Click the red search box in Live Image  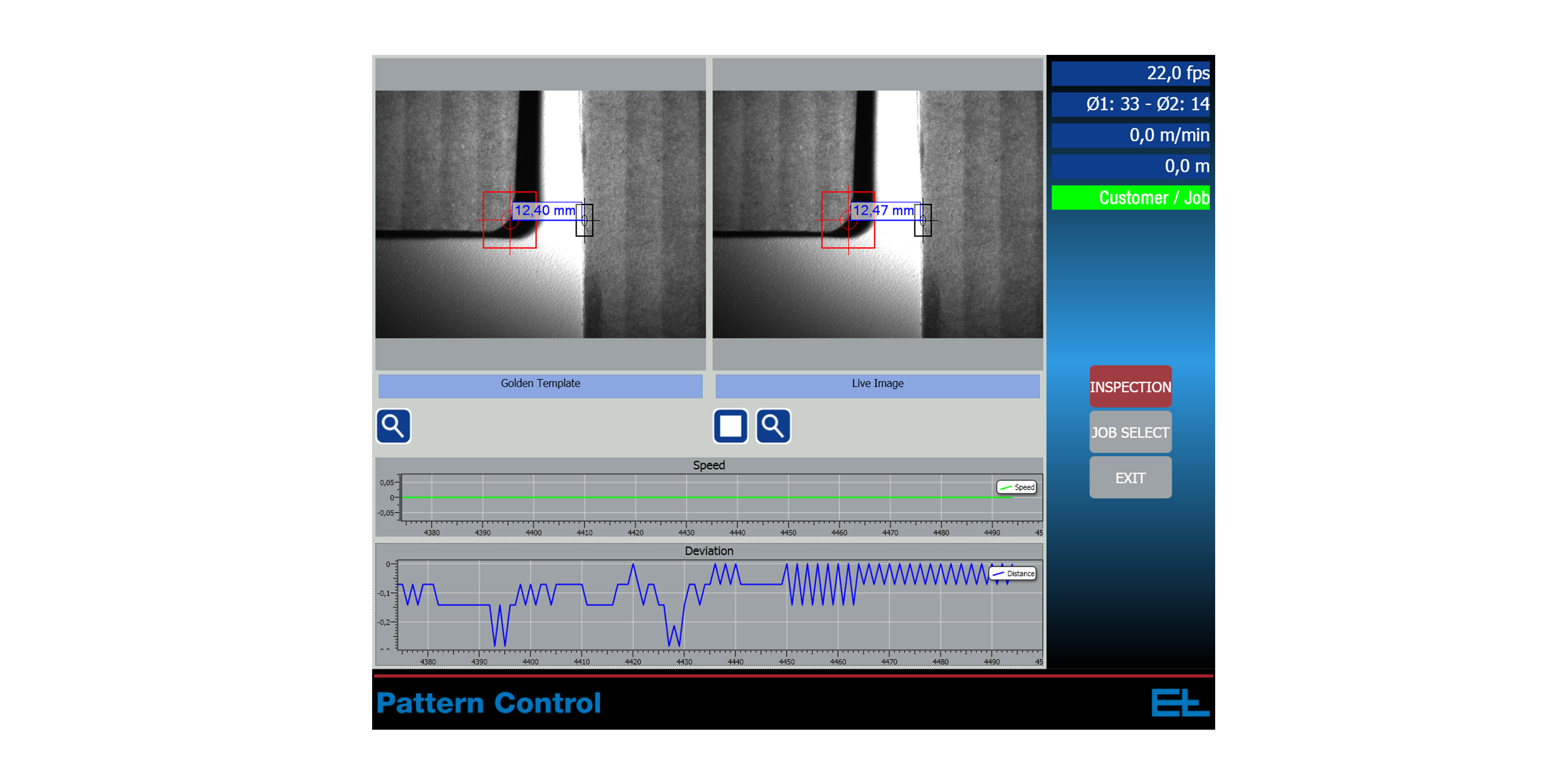coord(848,220)
